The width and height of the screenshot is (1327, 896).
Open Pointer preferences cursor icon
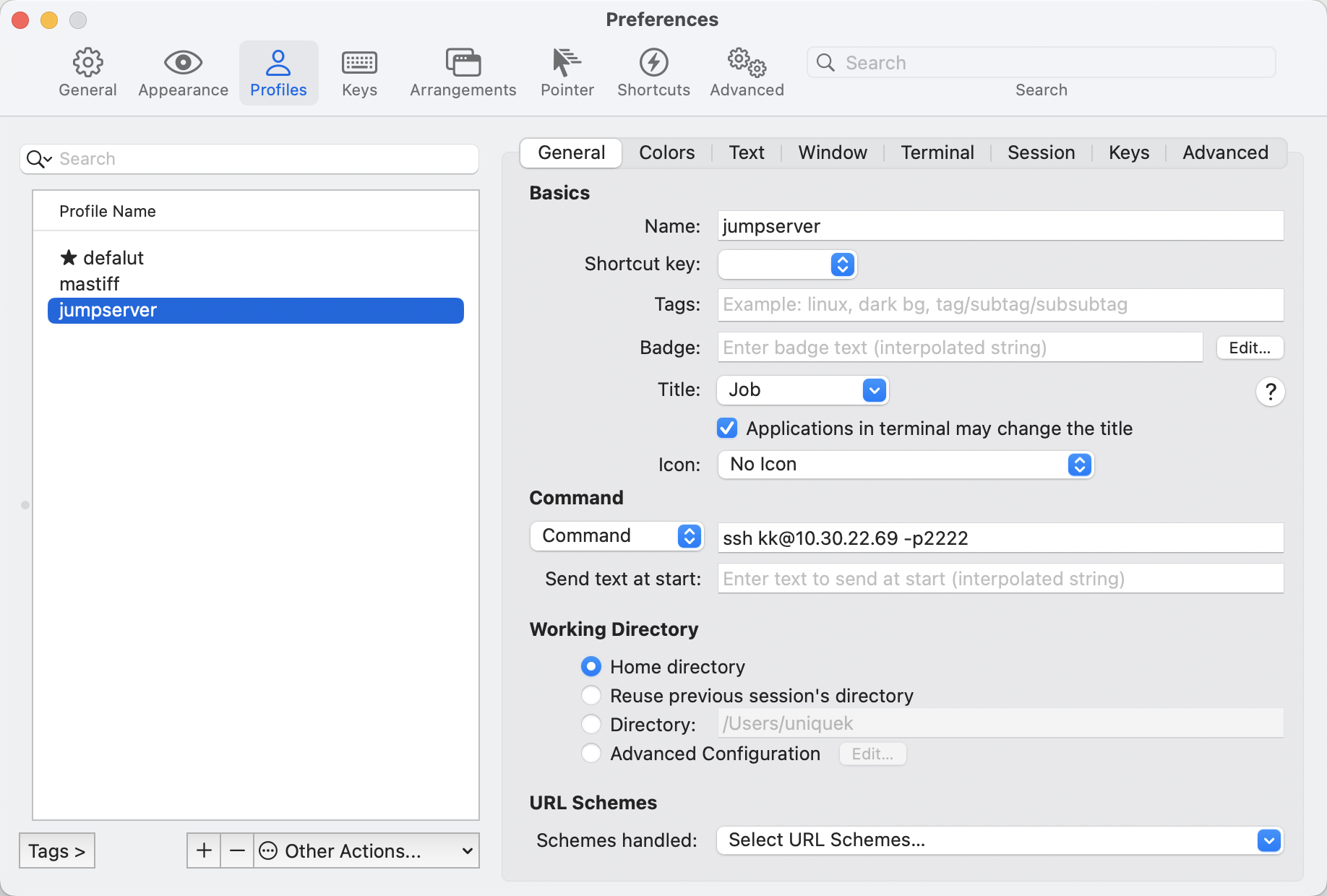[x=567, y=64]
